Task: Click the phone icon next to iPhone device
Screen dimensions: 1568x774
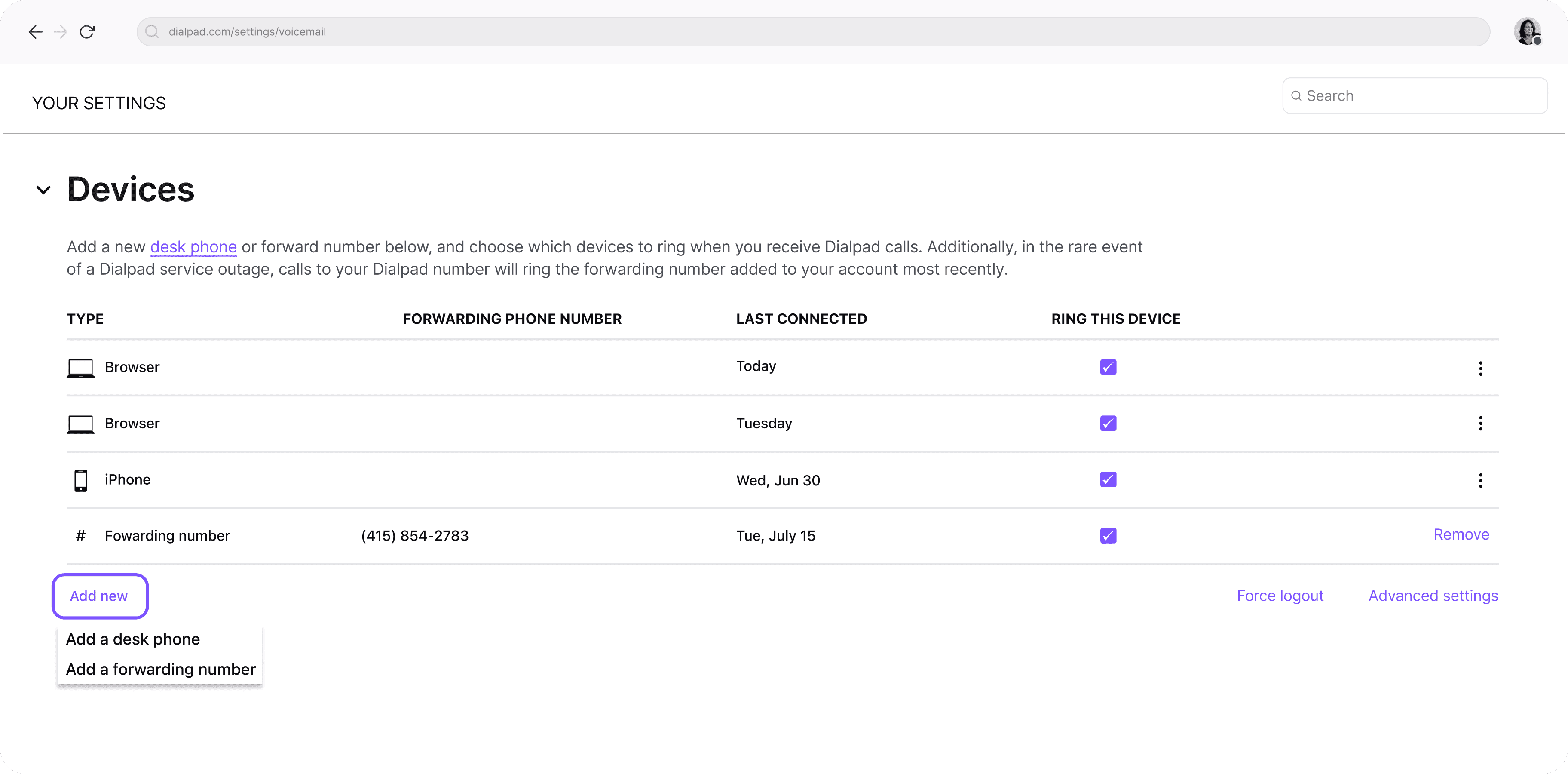Action: pos(80,480)
